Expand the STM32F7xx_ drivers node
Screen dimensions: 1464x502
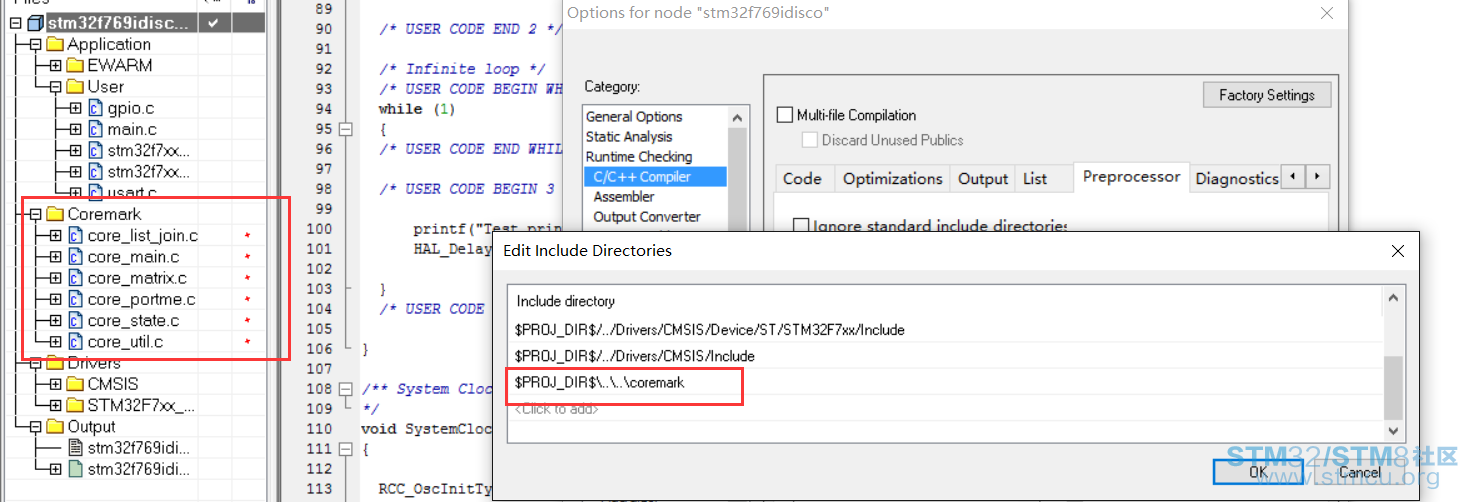55,405
